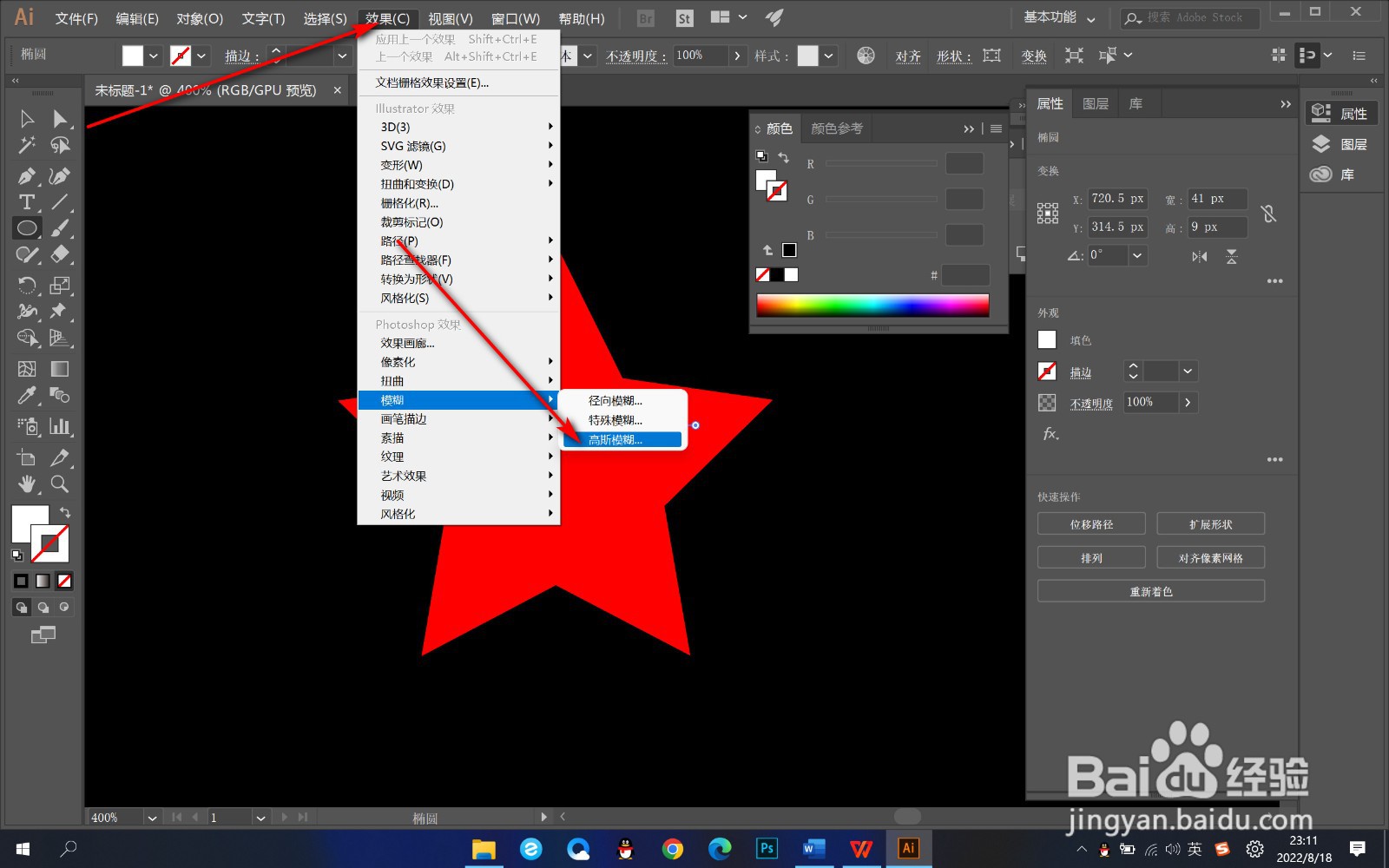Click the black swatch in Color panel
The height and width of the screenshot is (868, 1389).
point(777,275)
